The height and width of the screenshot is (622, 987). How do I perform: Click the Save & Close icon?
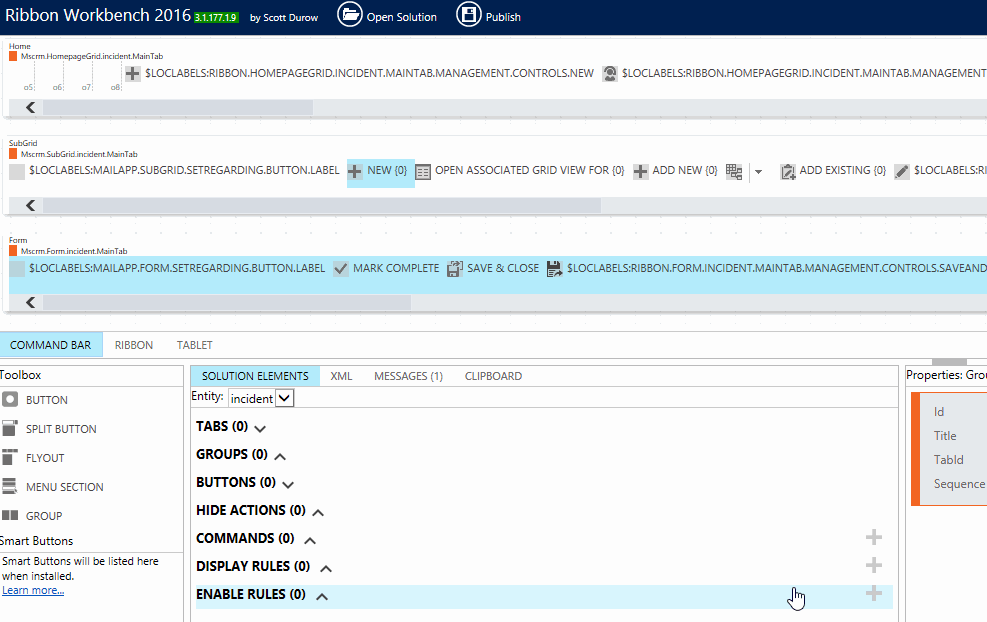click(x=454, y=269)
